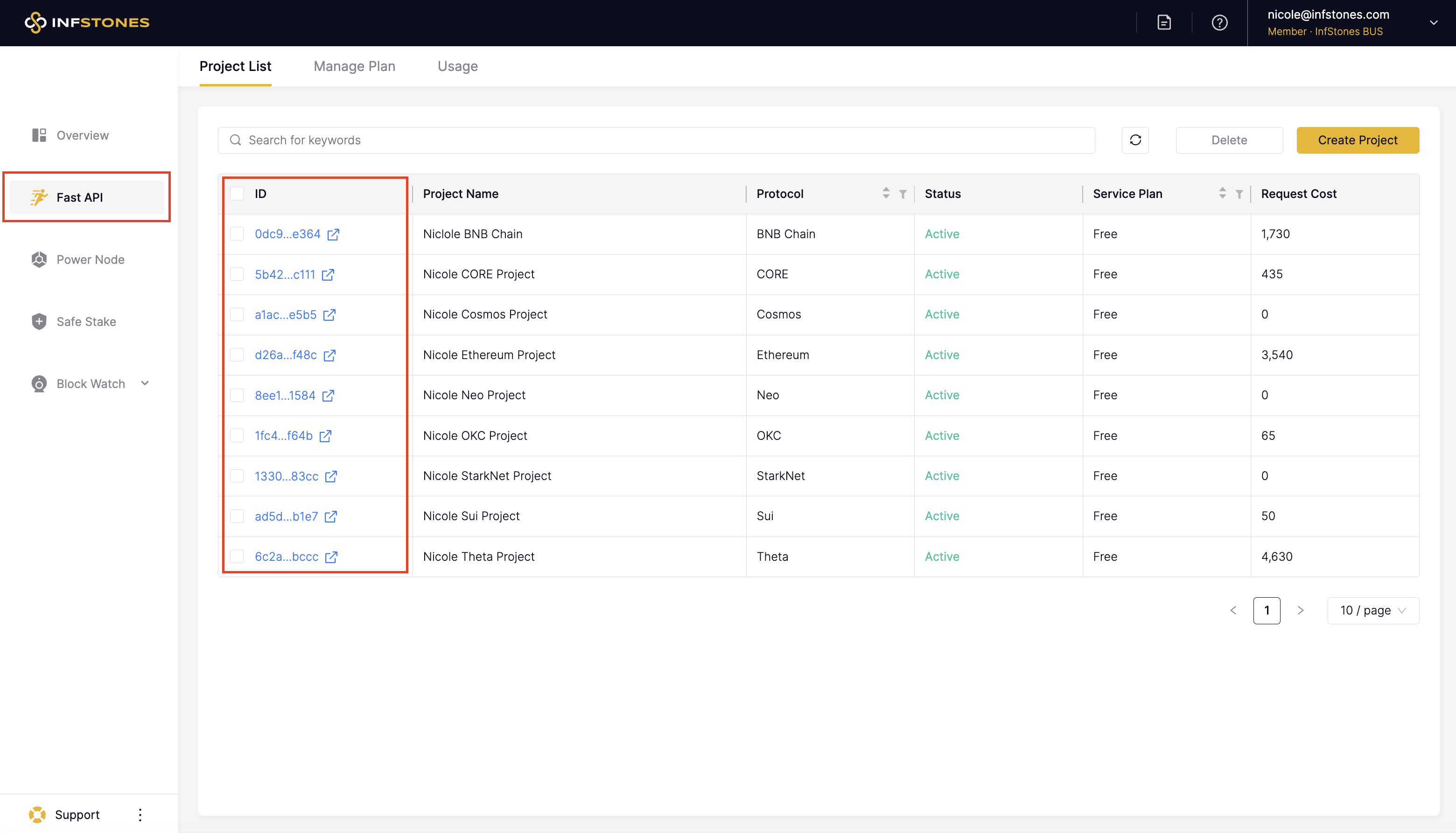Open the Power Node sidebar item
This screenshot has width=1456, height=833.
[x=90, y=259]
